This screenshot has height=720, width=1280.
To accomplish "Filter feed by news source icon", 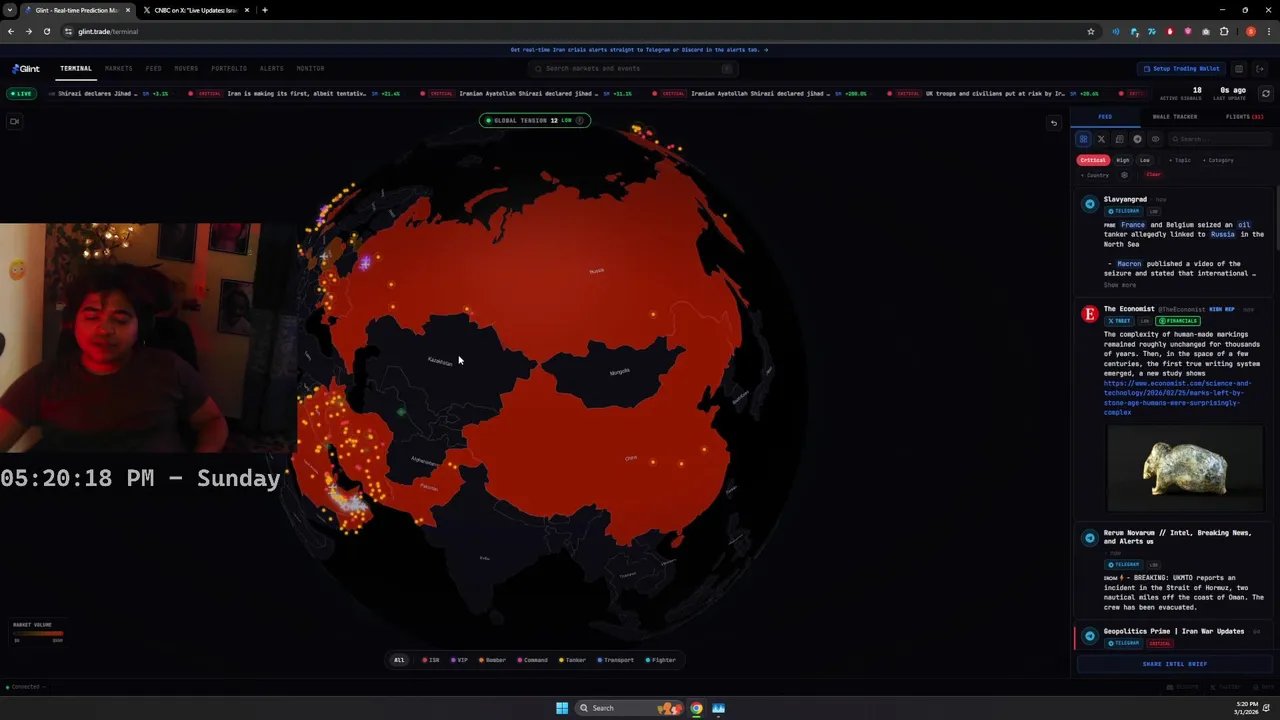I will click(x=1119, y=139).
